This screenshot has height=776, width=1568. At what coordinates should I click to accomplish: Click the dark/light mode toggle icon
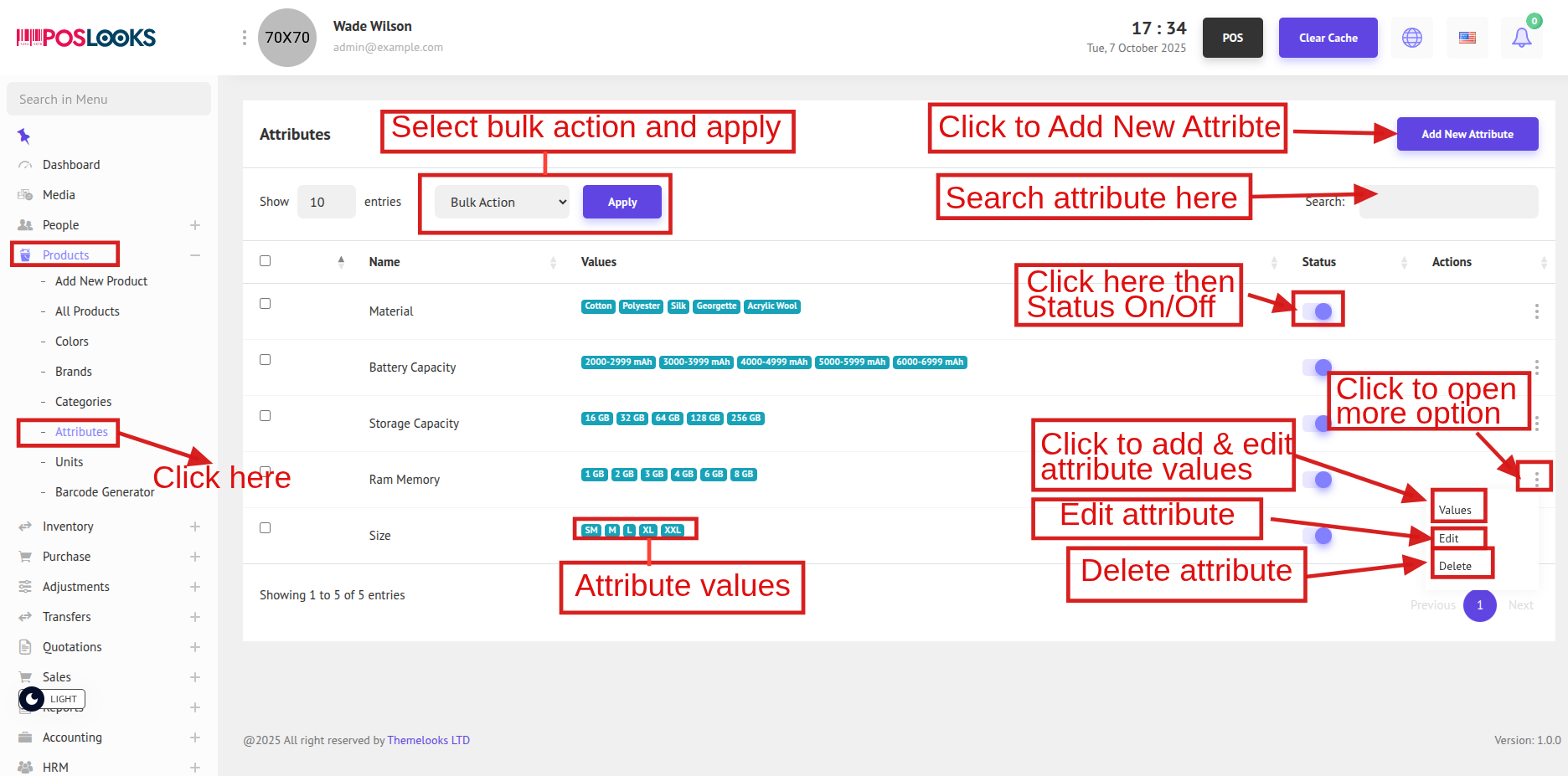click(32, 699)
